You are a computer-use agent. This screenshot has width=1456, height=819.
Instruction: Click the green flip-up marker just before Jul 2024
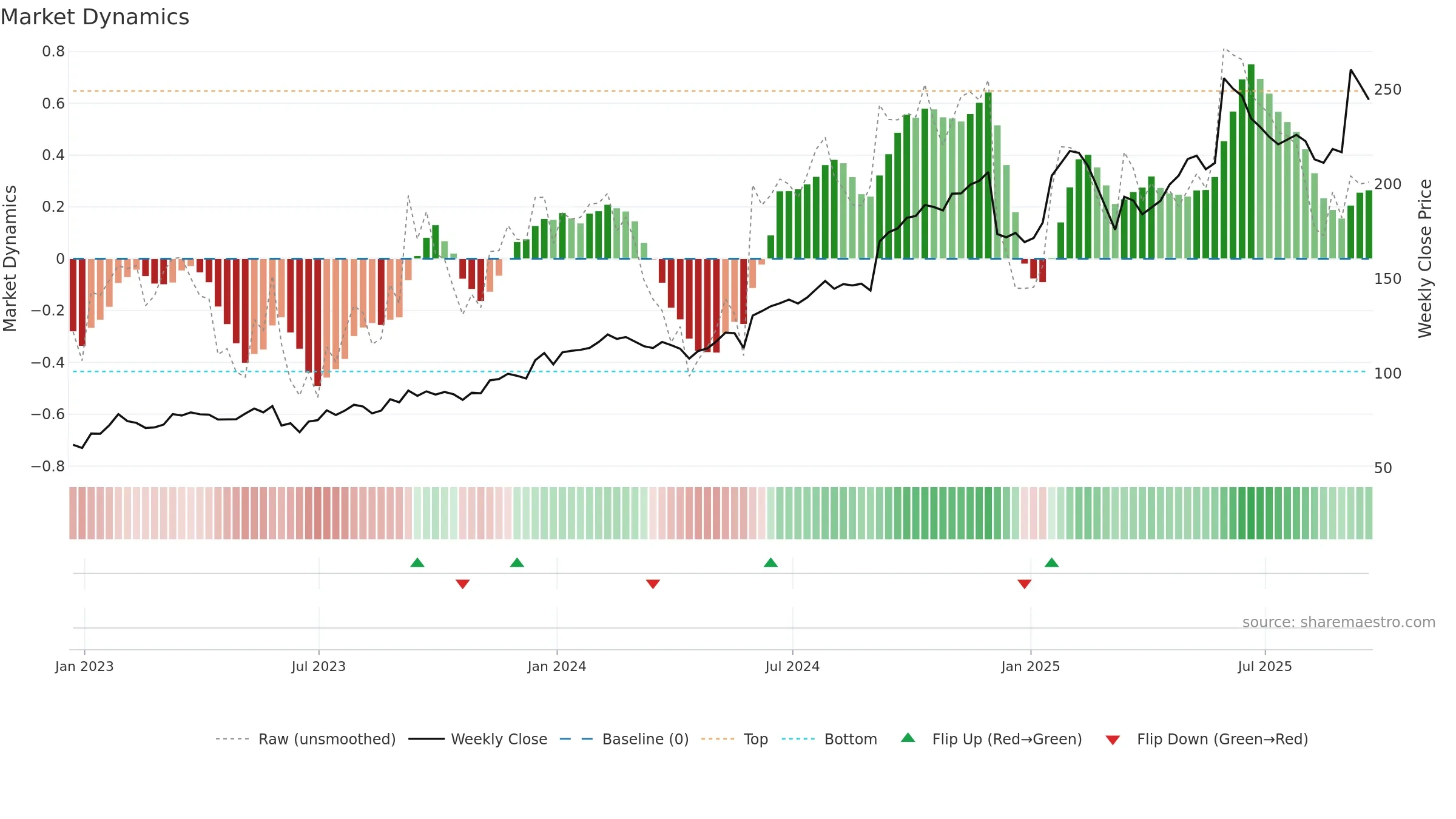(770, 562)
